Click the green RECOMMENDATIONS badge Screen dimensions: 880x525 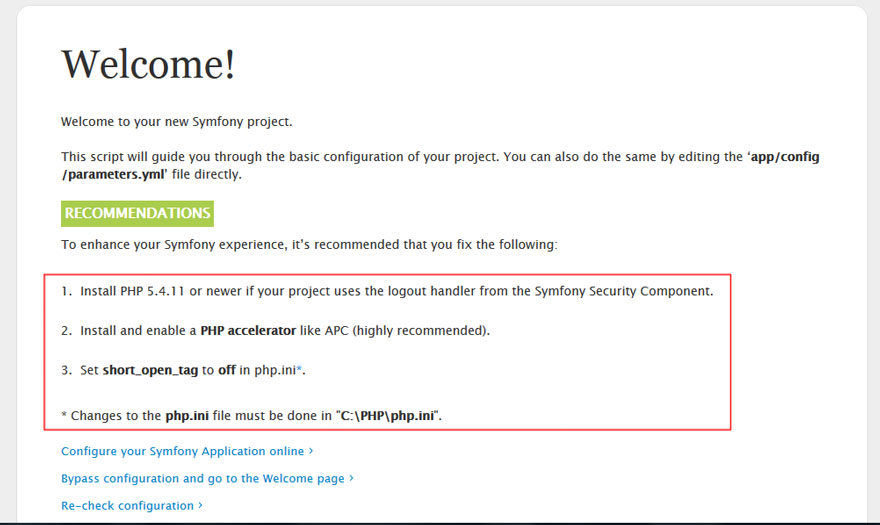point(138,213)
